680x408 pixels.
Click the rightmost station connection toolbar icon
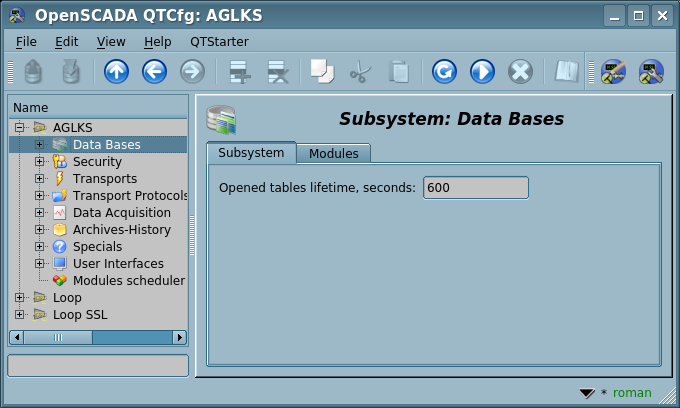coord(652,72)
